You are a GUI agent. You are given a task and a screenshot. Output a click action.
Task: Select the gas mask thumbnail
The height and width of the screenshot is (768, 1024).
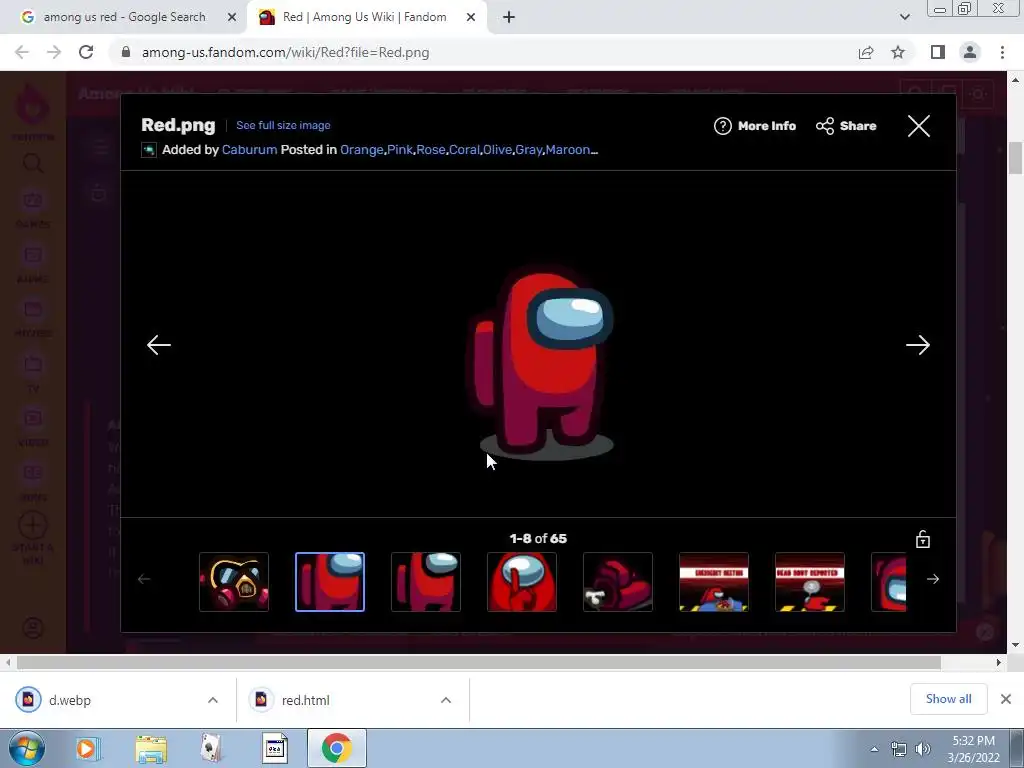[234, 582]
